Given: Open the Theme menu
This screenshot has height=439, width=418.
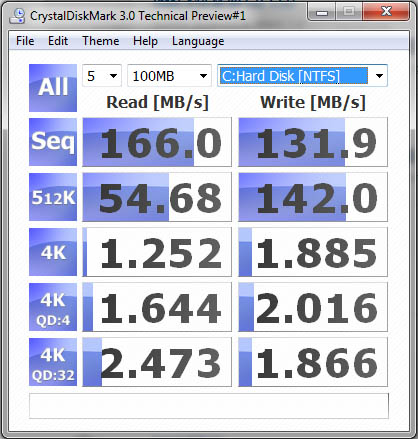Looking at the screenshot, I should tap(101, 41).
